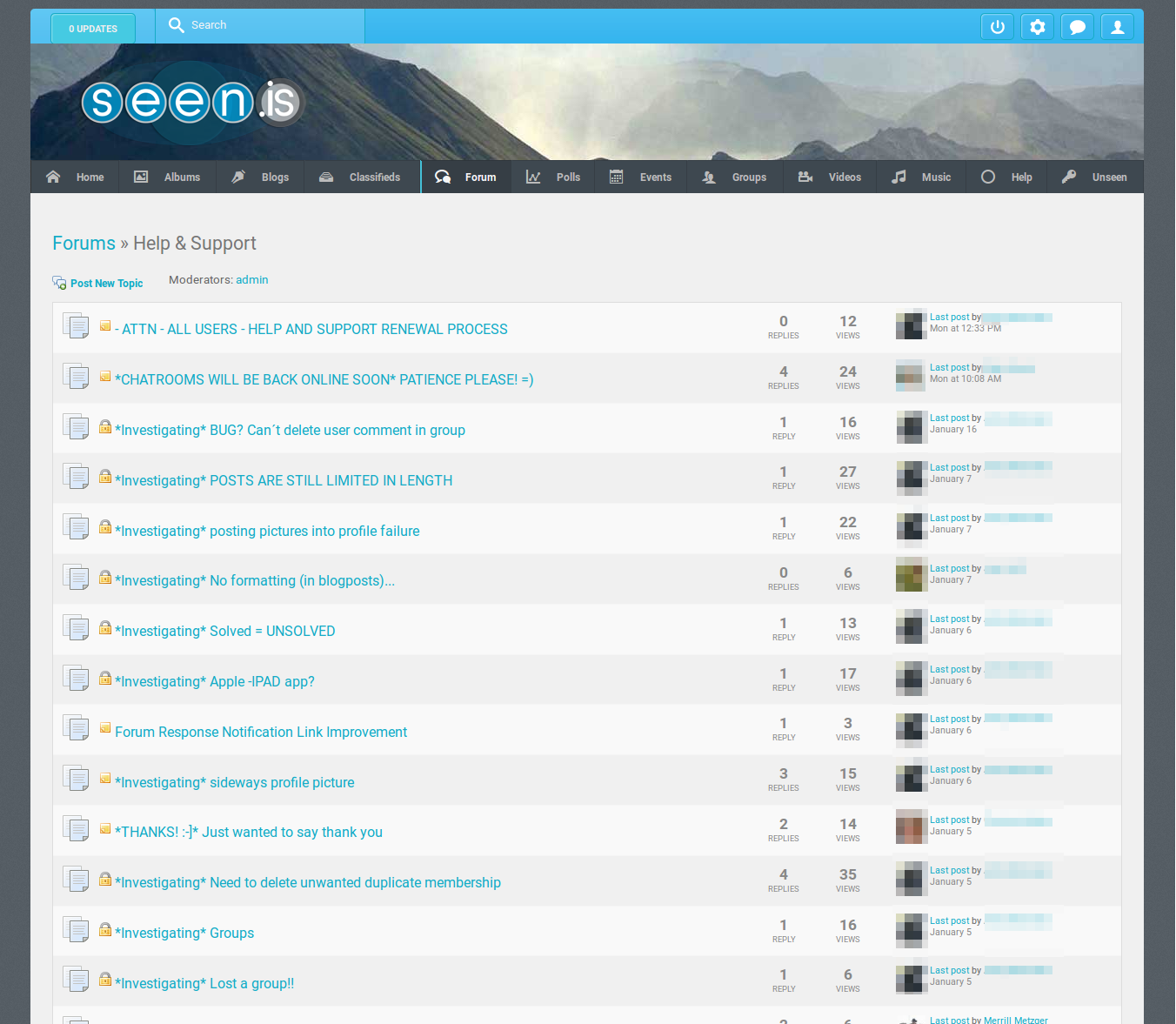The image size is (1176, 1024).
Task: Click the Groups people icon
Action: pyautogui.click(x=709, y=177)
